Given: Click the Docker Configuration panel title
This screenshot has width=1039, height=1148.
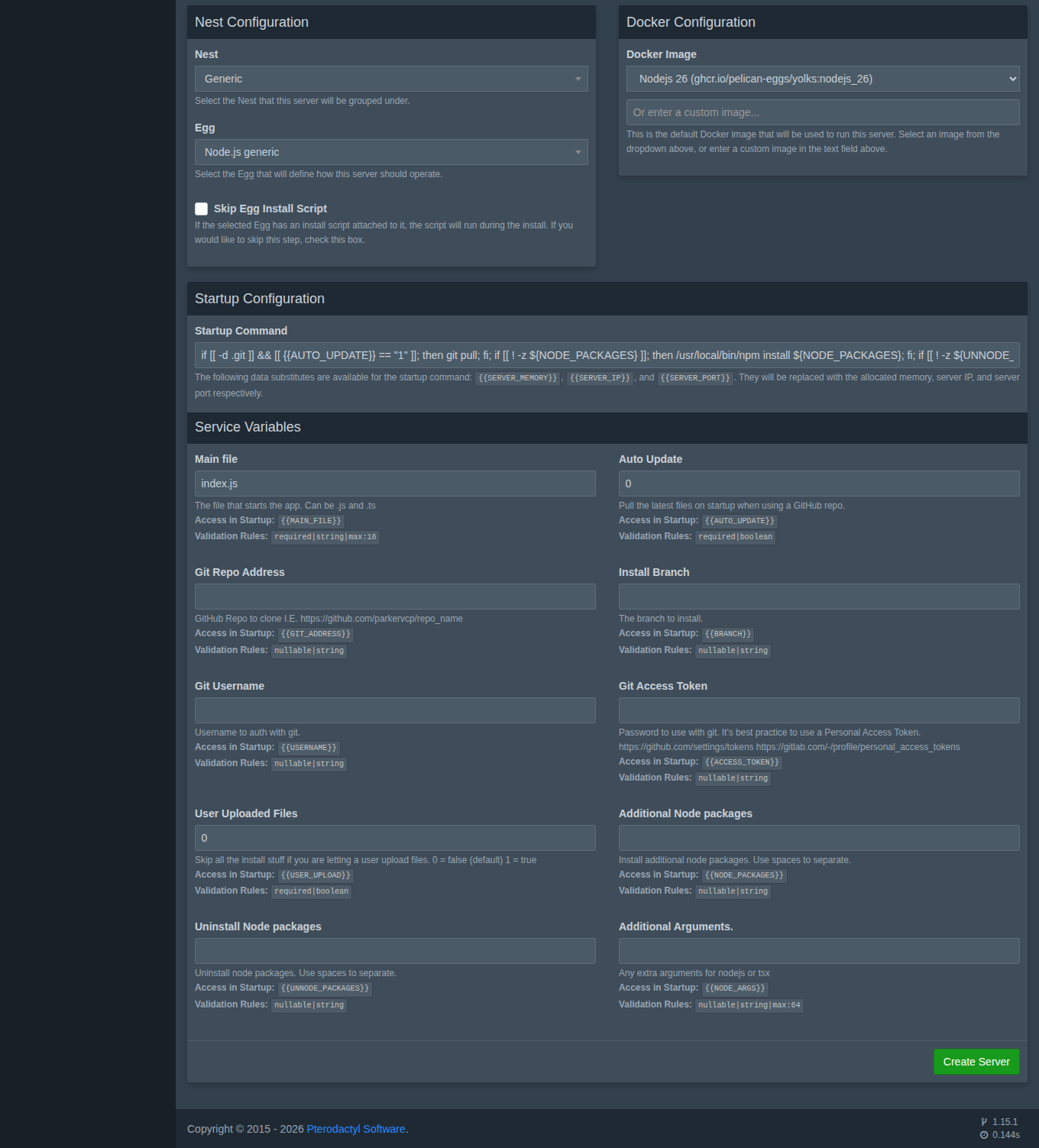Looking at the screenshot, I should click(691, 22).
